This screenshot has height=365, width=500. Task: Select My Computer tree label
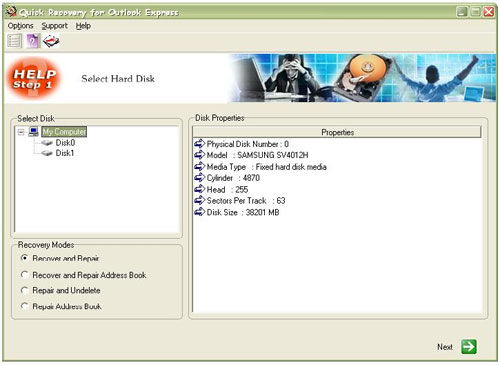(64, 132)
